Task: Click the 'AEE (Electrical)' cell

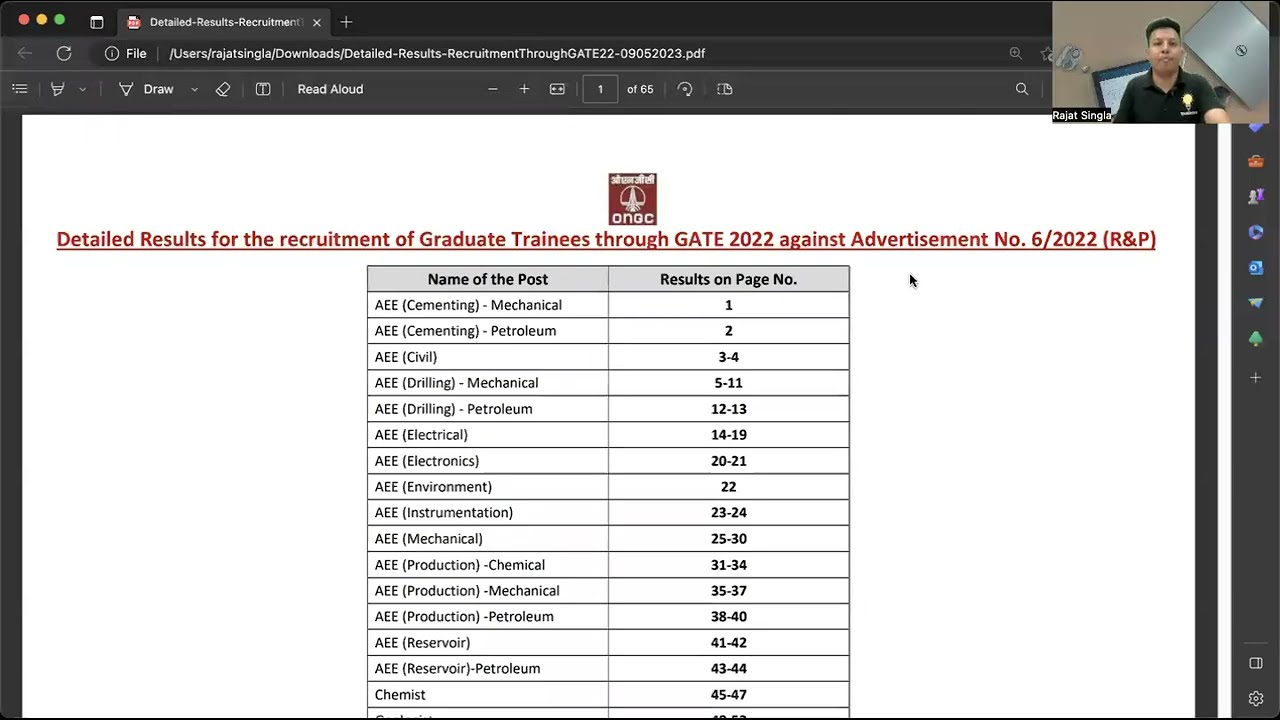Action: click(x=488, y=435)
